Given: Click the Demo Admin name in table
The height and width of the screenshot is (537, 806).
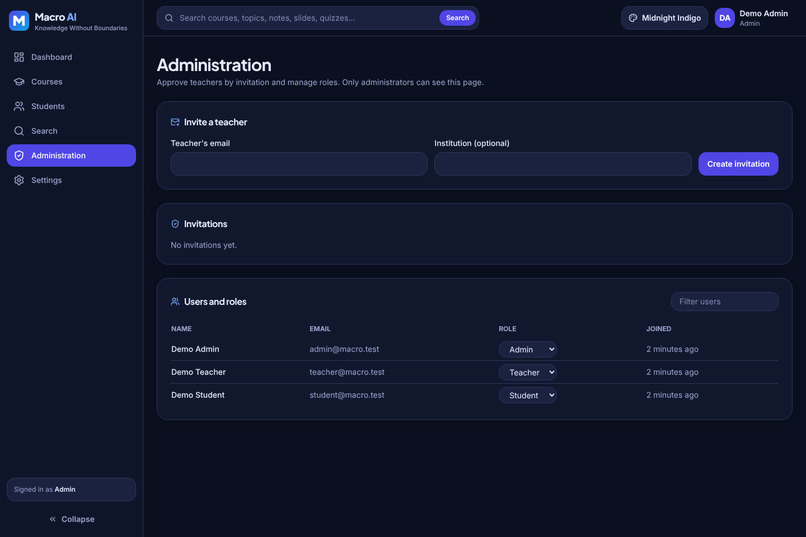Looking at the screenshot, I should pos(195,349).
